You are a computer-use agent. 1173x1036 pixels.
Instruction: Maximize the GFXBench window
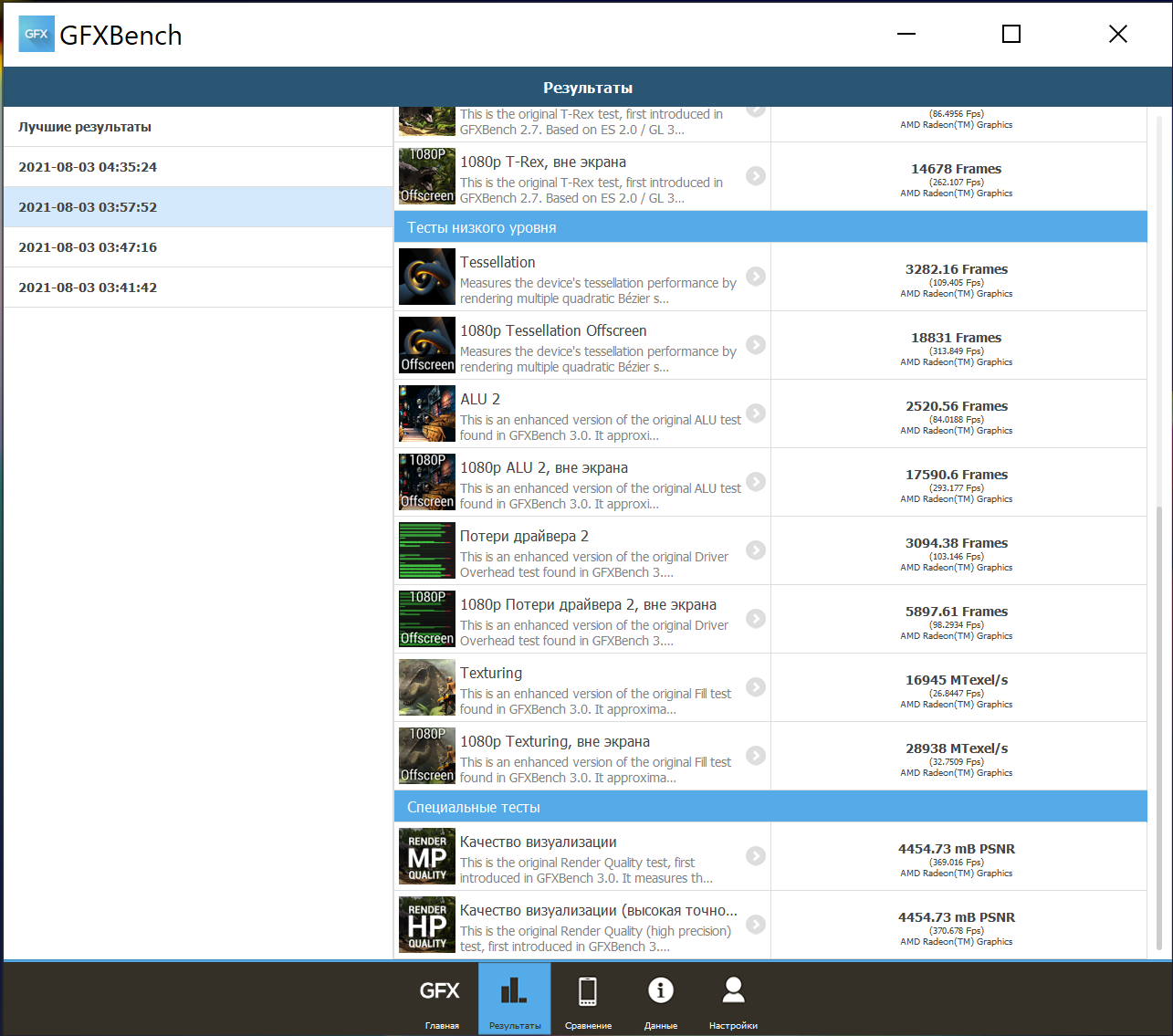(1011, 34)
